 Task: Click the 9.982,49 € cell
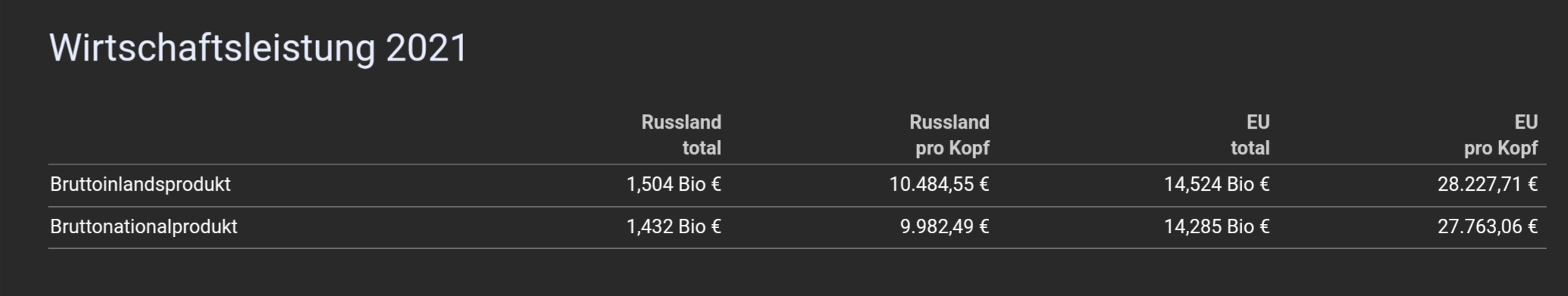[944, 227]
